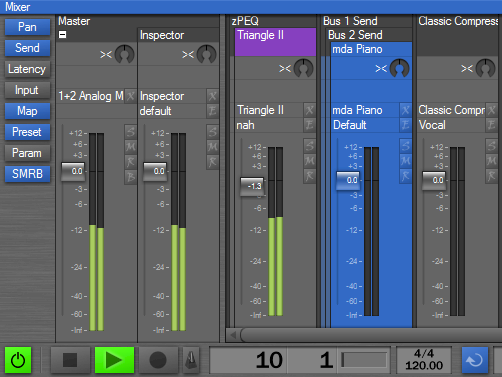Open the Inspector plugin editor E button

(x=212, y=111)
